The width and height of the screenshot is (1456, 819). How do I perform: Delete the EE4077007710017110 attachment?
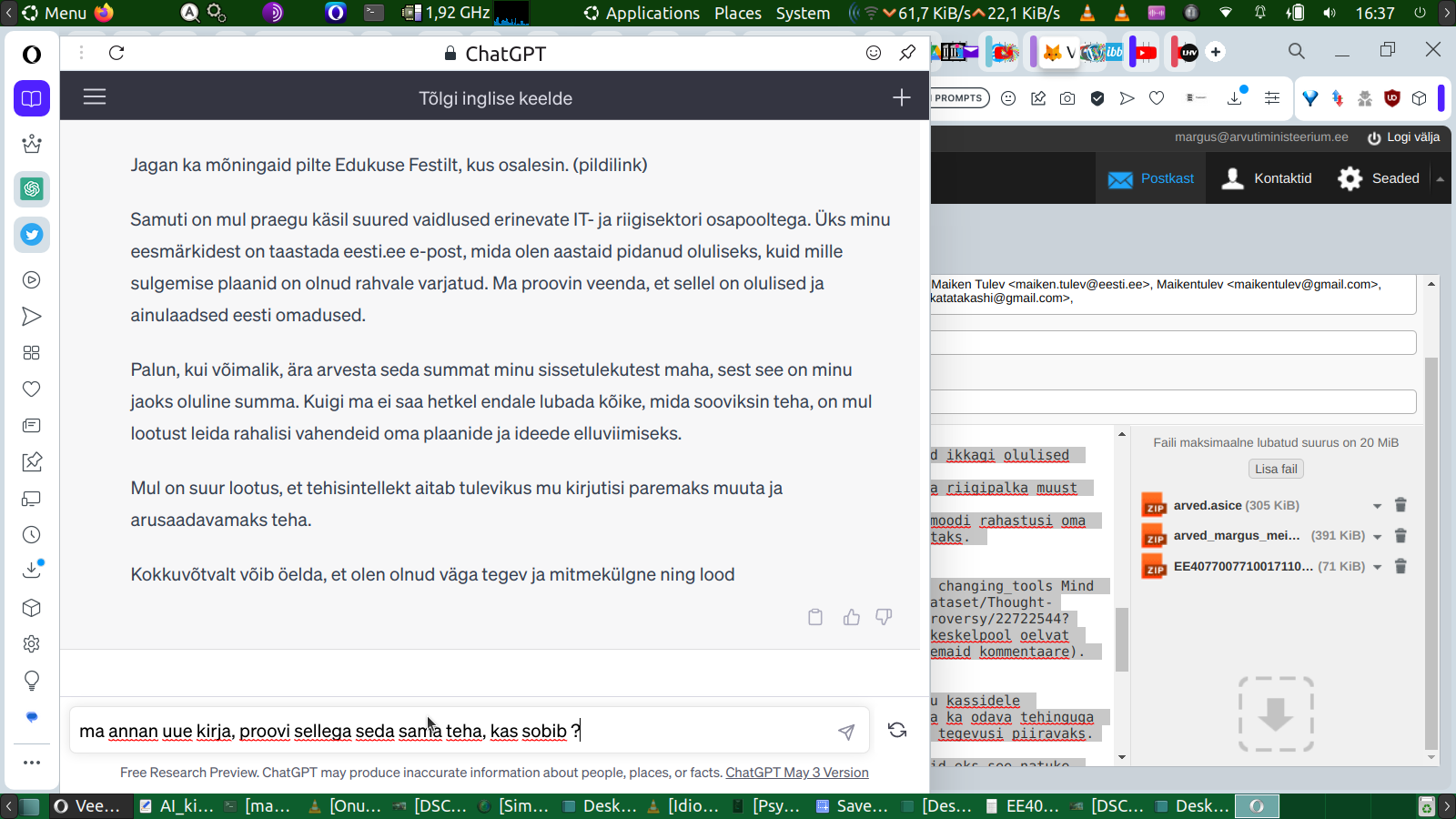click(x=1401, y=566)
